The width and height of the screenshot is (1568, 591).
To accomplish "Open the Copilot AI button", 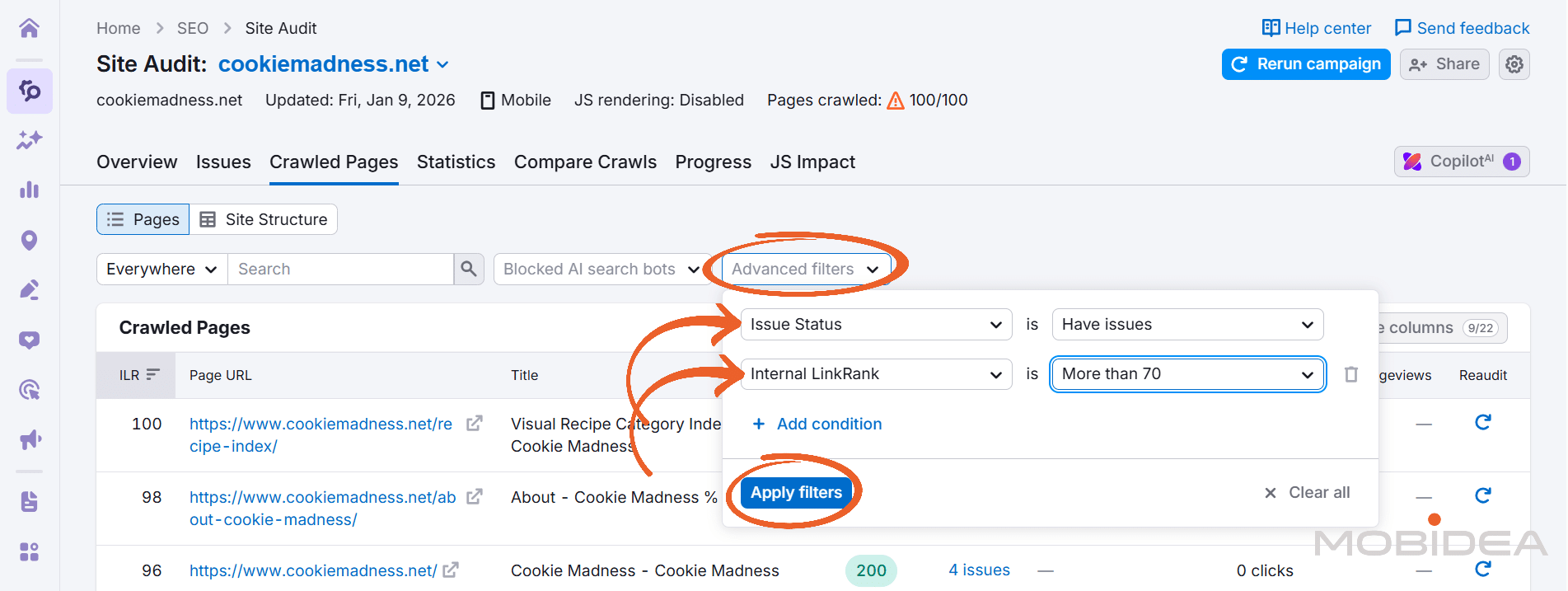I will (1462, 162).
